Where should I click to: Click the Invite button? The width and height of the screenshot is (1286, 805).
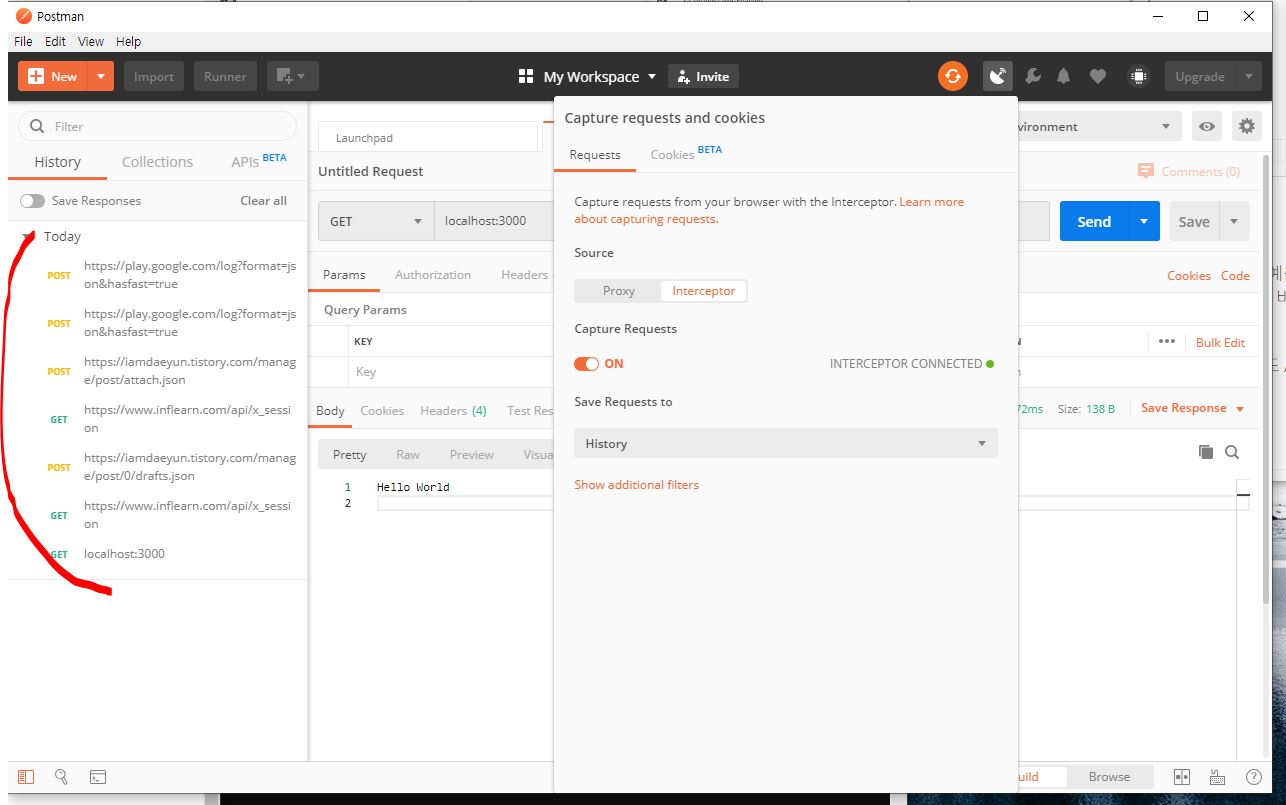pyautogui.click(x=704, y=76)
